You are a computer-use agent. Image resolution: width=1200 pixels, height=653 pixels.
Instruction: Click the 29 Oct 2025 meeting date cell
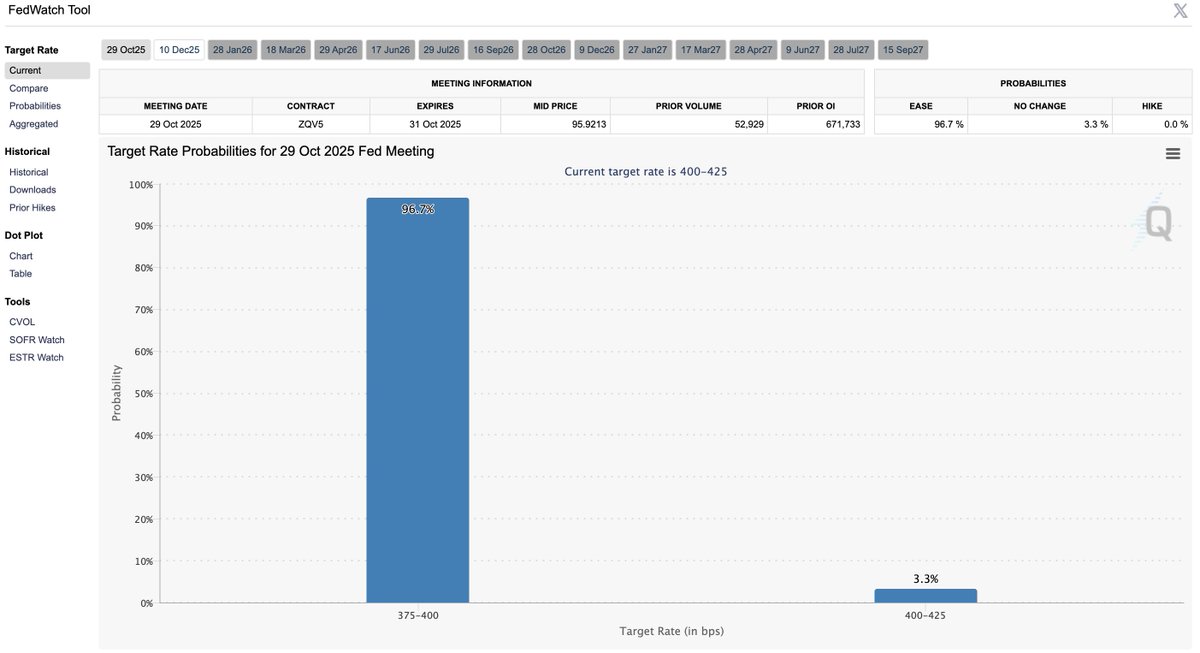[x=176, y=124]
